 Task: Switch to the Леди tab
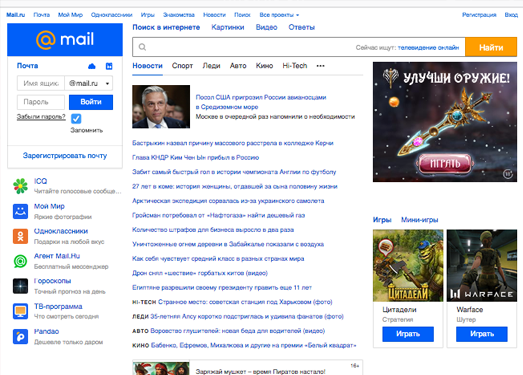[211, 66]
